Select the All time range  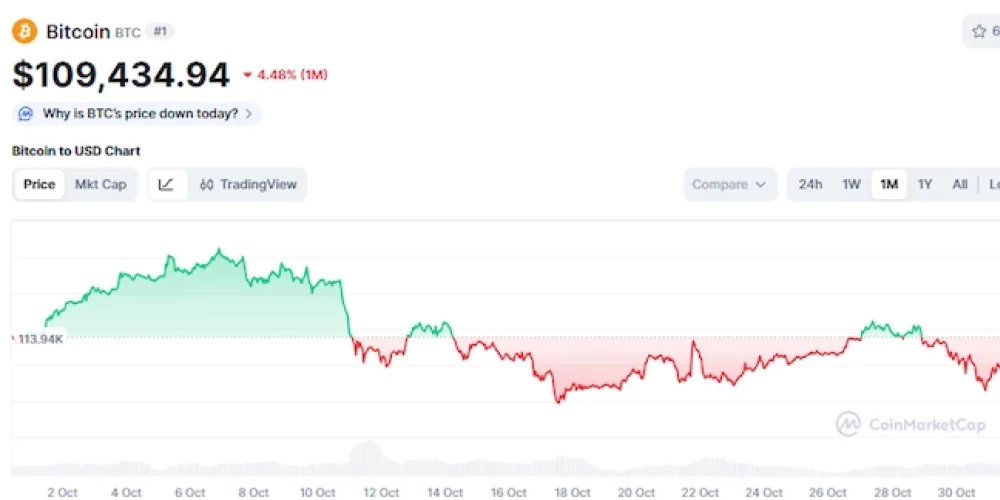[960, 184]
